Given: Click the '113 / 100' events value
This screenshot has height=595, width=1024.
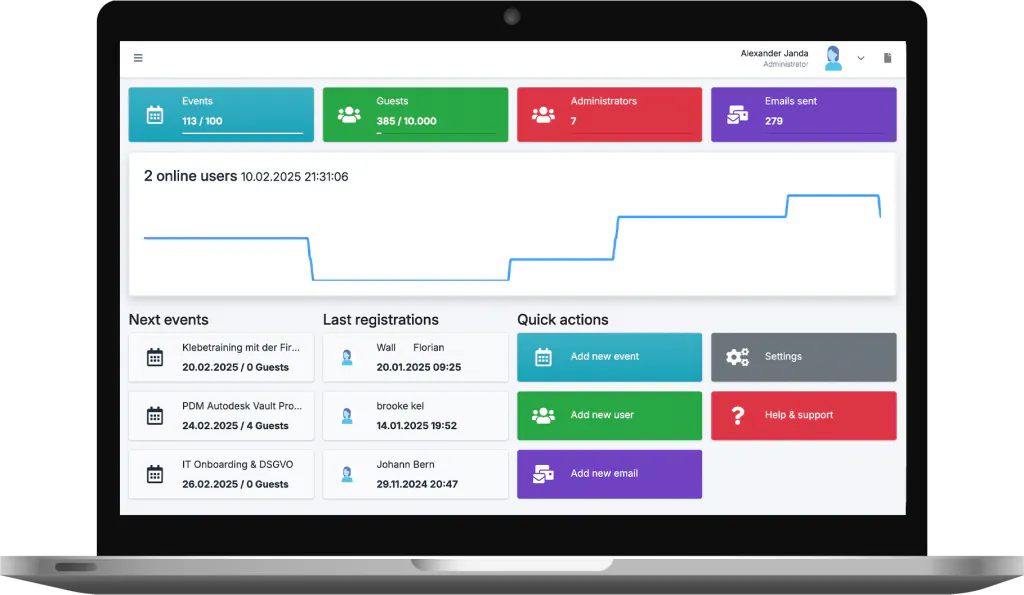Looking at the screenshot, I should click(202, 121).
